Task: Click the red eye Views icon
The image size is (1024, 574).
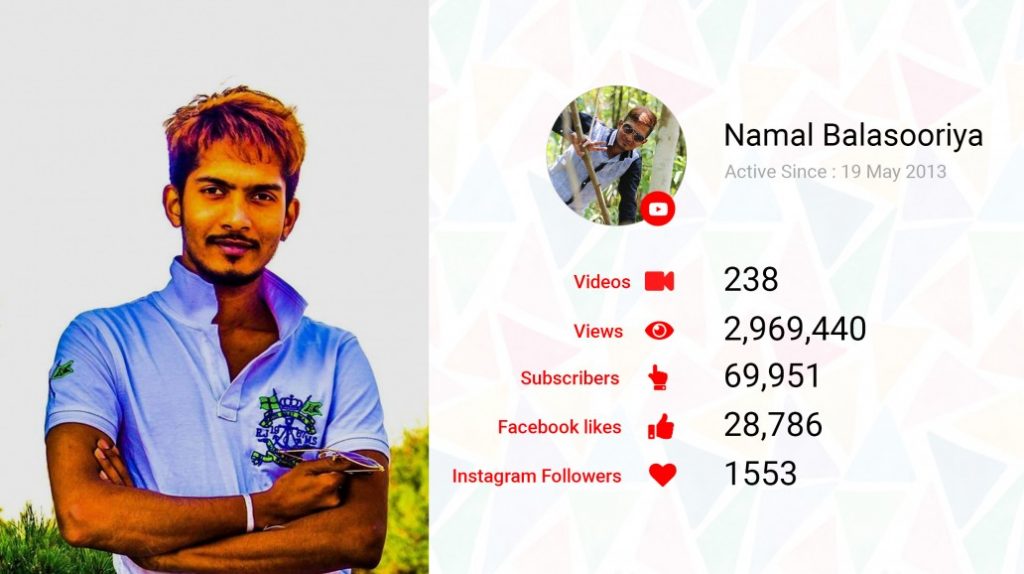Action: (659, 330)
